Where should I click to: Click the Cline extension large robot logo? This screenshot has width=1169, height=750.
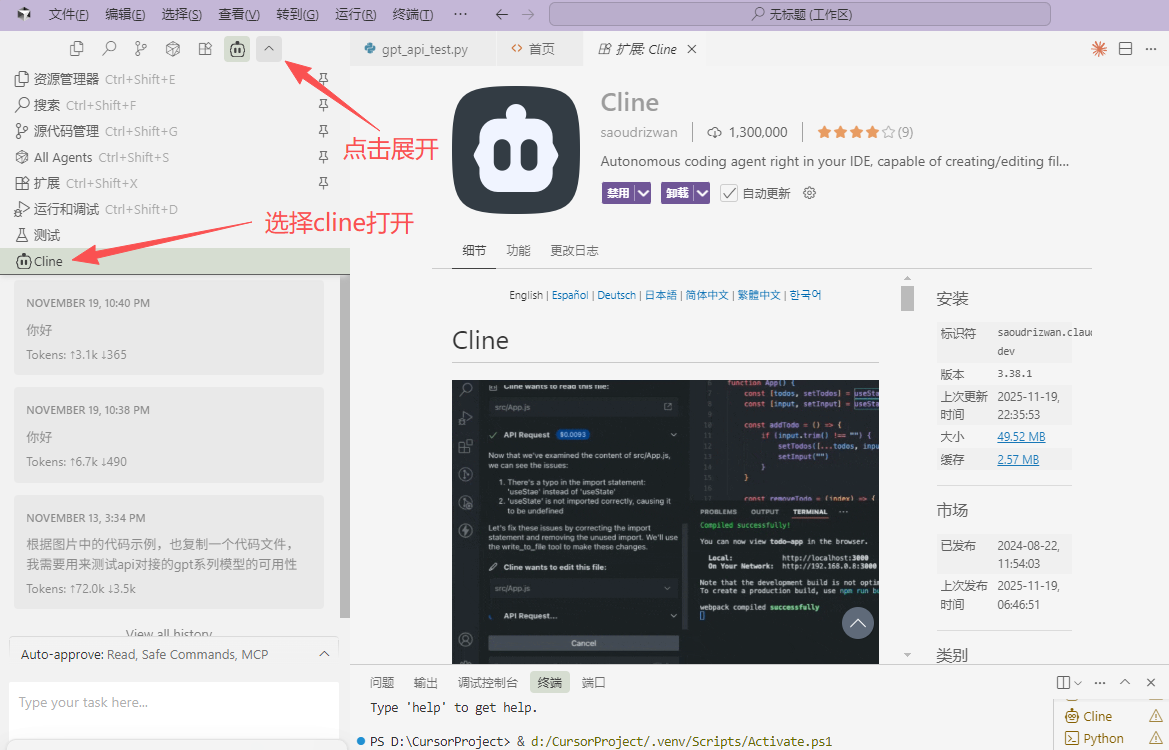[x=516, y=150]
